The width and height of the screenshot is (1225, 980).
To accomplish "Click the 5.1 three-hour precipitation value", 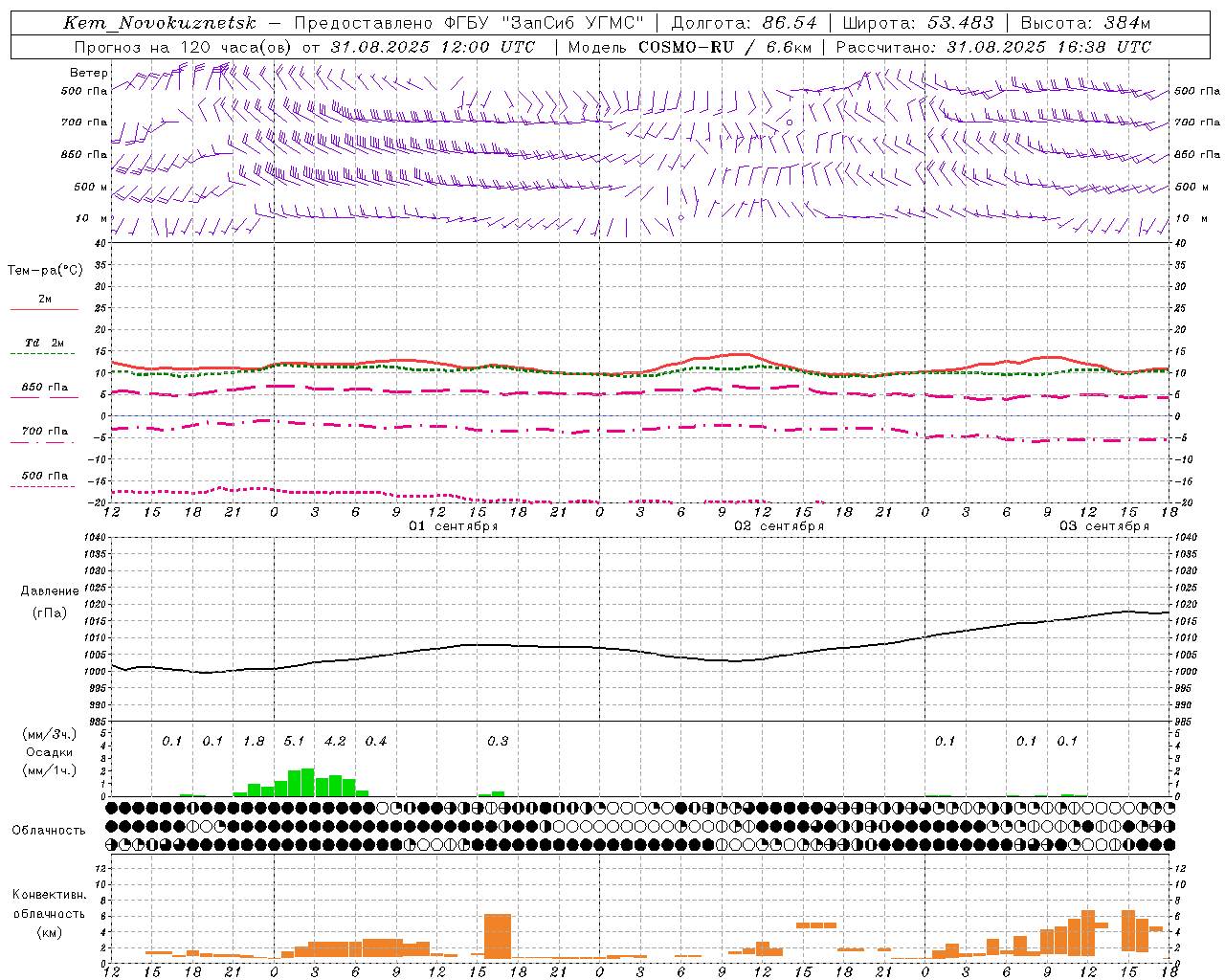I will 294,742.
